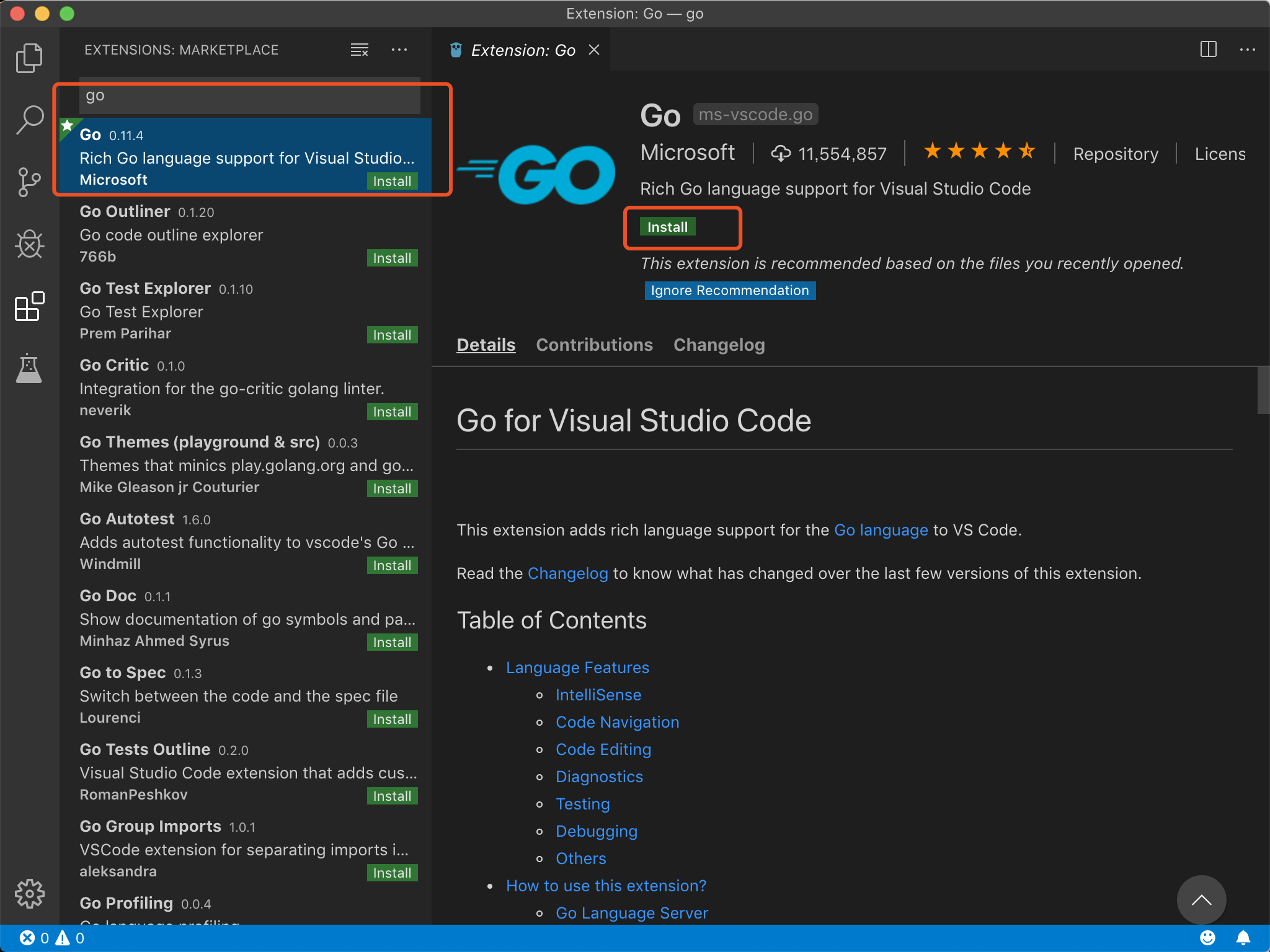Install the Go Tests Outline extension
This screenshot has height=952, width=1270.
[392, 796]
